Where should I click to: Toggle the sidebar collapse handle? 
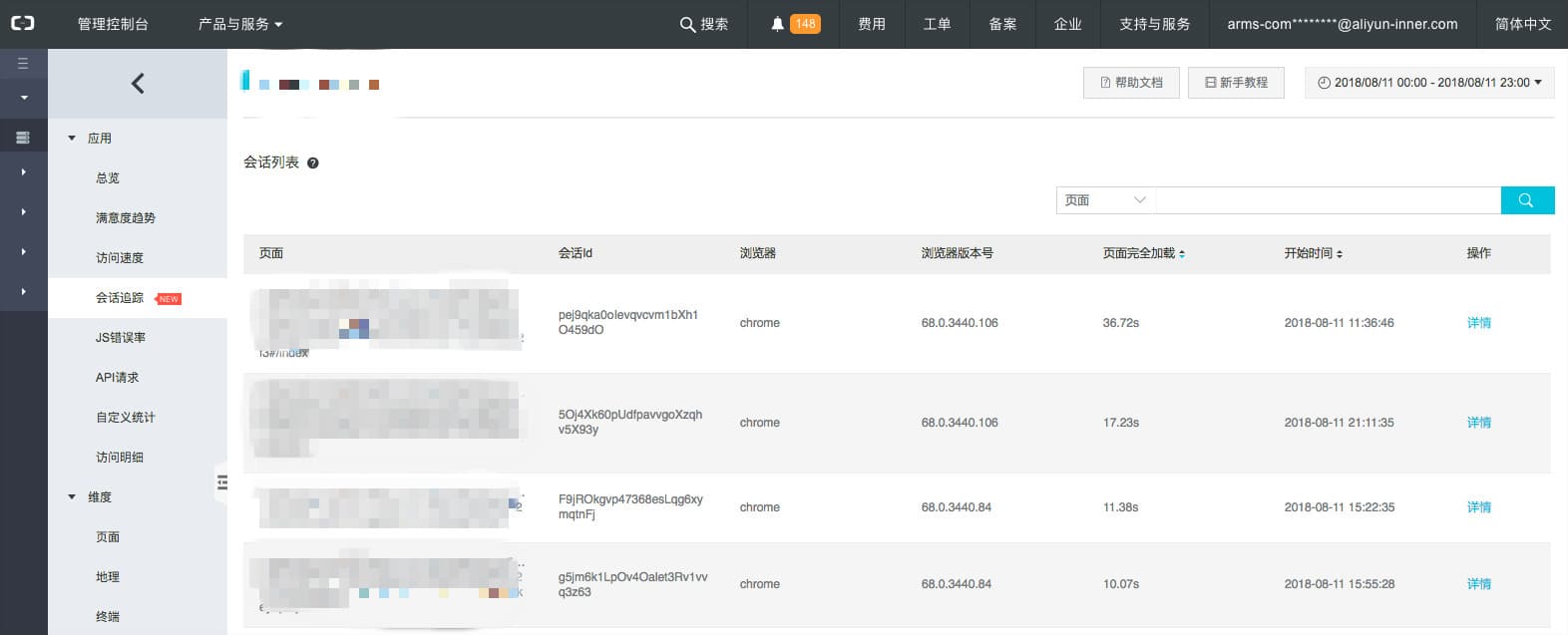pyautogui.click(x=221, y=482)
